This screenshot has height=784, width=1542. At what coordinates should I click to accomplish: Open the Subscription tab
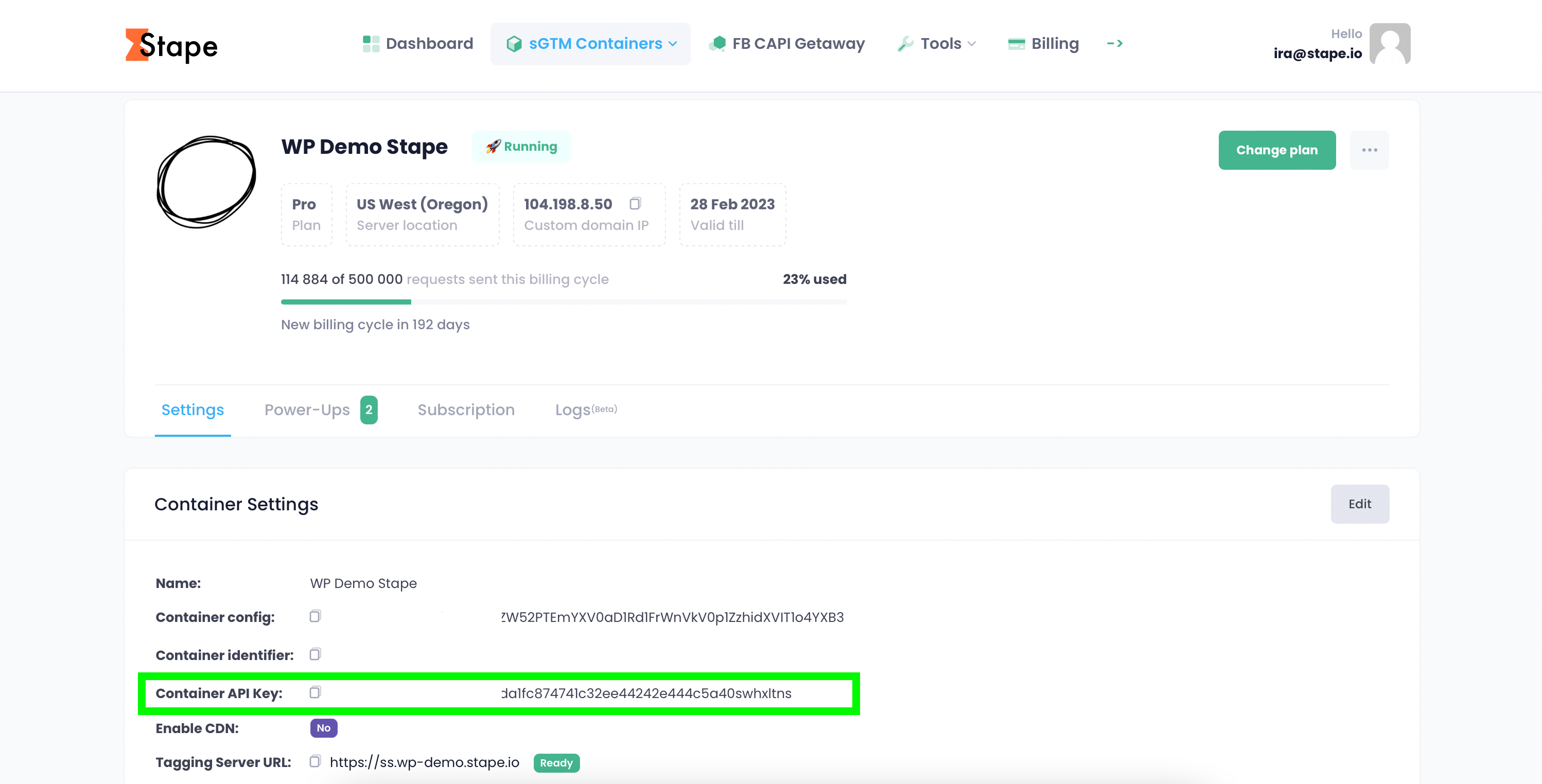(x=466, y=410)
